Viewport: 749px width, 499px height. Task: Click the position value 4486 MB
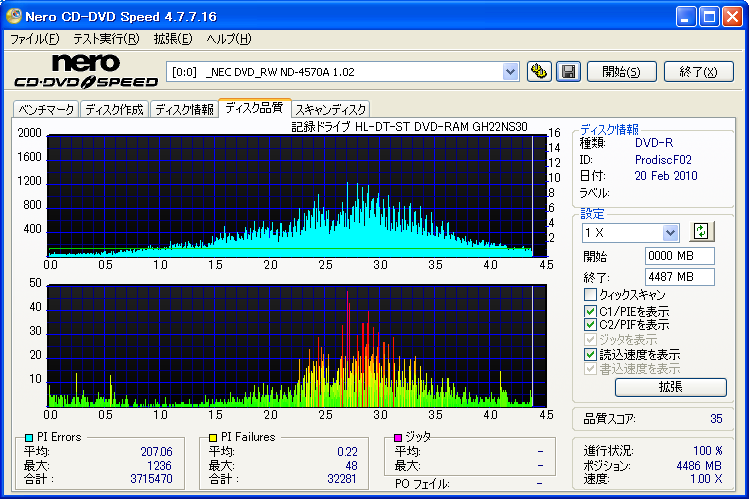[x=699, y=466]
